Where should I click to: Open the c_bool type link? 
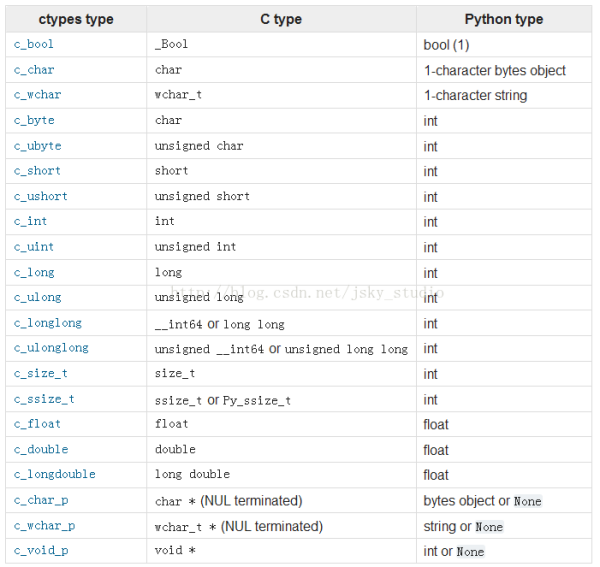tap(34, 45)
